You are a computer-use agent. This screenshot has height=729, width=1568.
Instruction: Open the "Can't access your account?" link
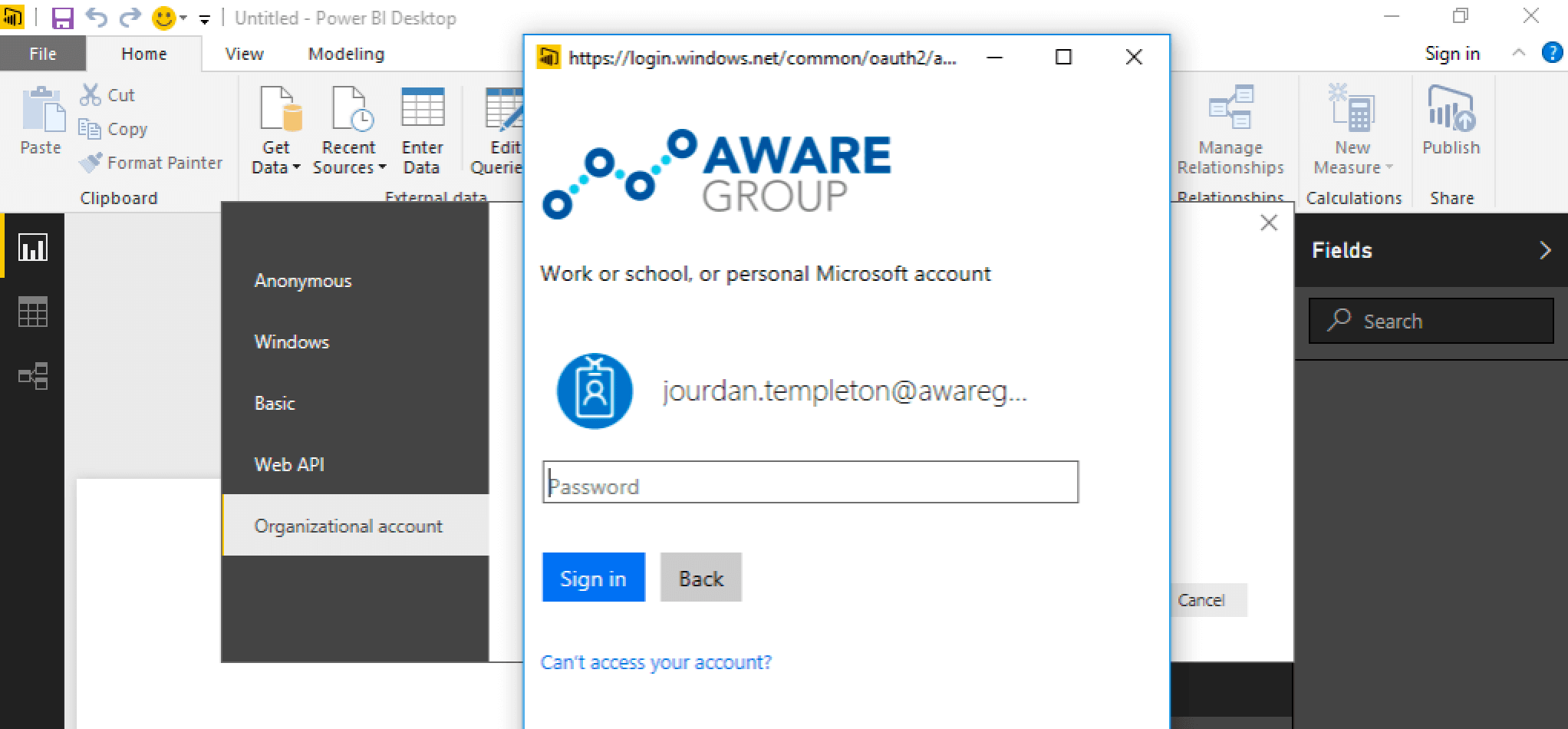pyautogui.click(x=656, y=661)
